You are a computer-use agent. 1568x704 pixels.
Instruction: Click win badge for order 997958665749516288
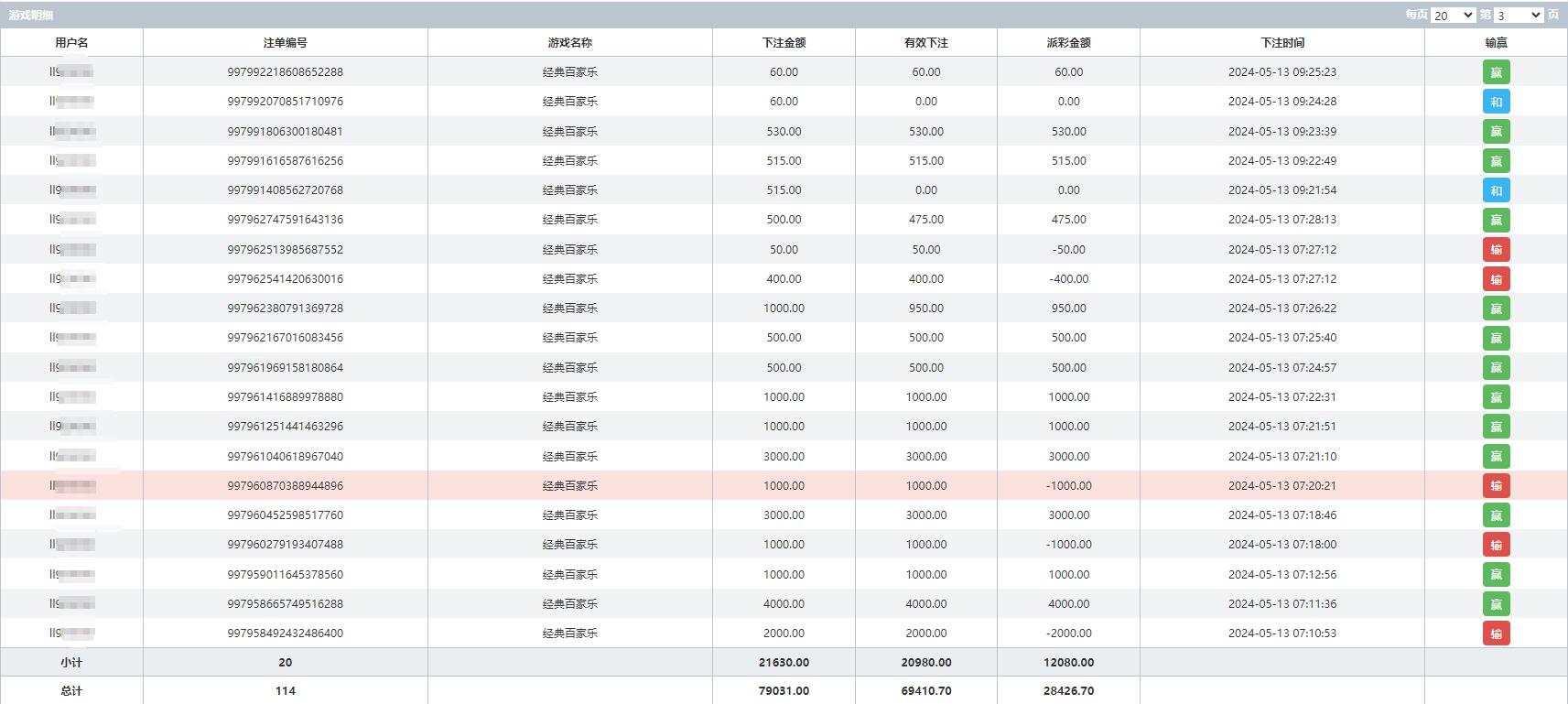pyautogui.click(x=1496, y=604)
